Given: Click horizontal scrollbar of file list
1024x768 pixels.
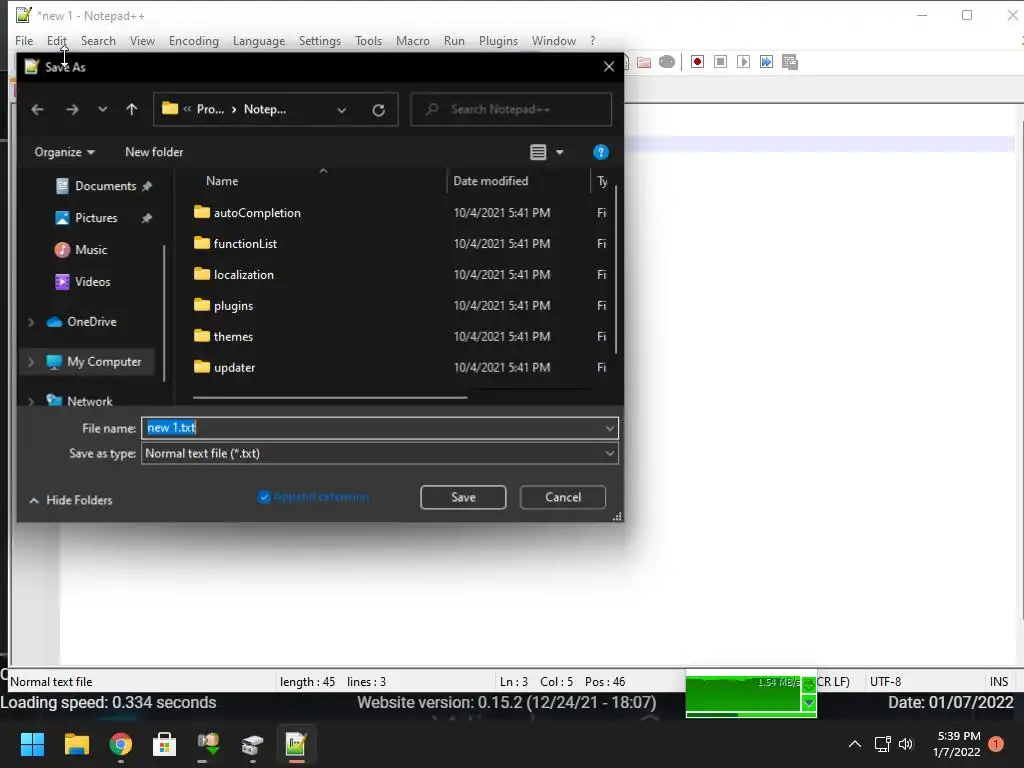Looking at the screenshot, I should pos(330,397).
